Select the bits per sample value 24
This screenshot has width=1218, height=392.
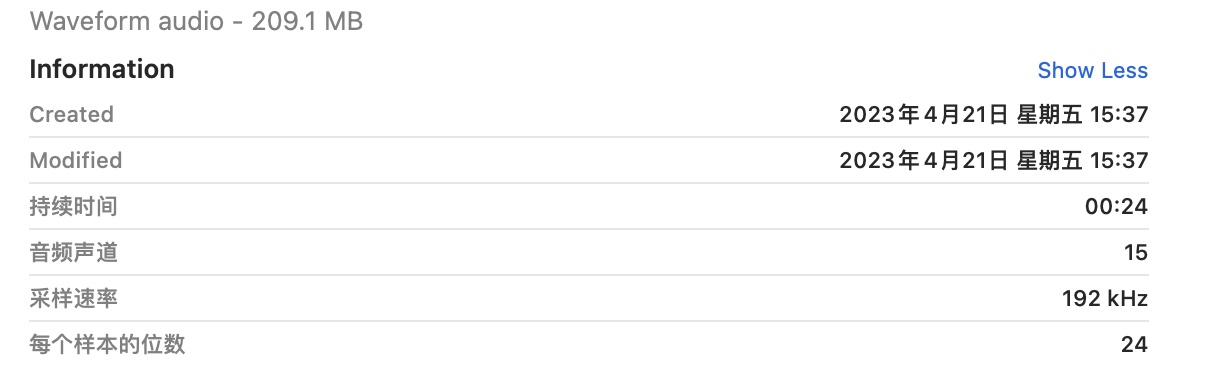point(1134,345)
